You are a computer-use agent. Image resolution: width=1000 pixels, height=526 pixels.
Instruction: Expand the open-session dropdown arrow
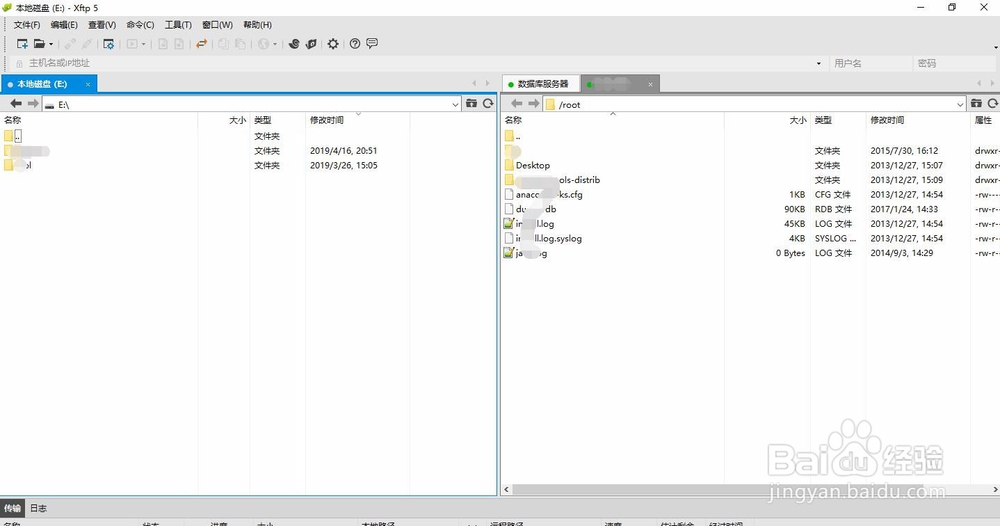[51, 44]
